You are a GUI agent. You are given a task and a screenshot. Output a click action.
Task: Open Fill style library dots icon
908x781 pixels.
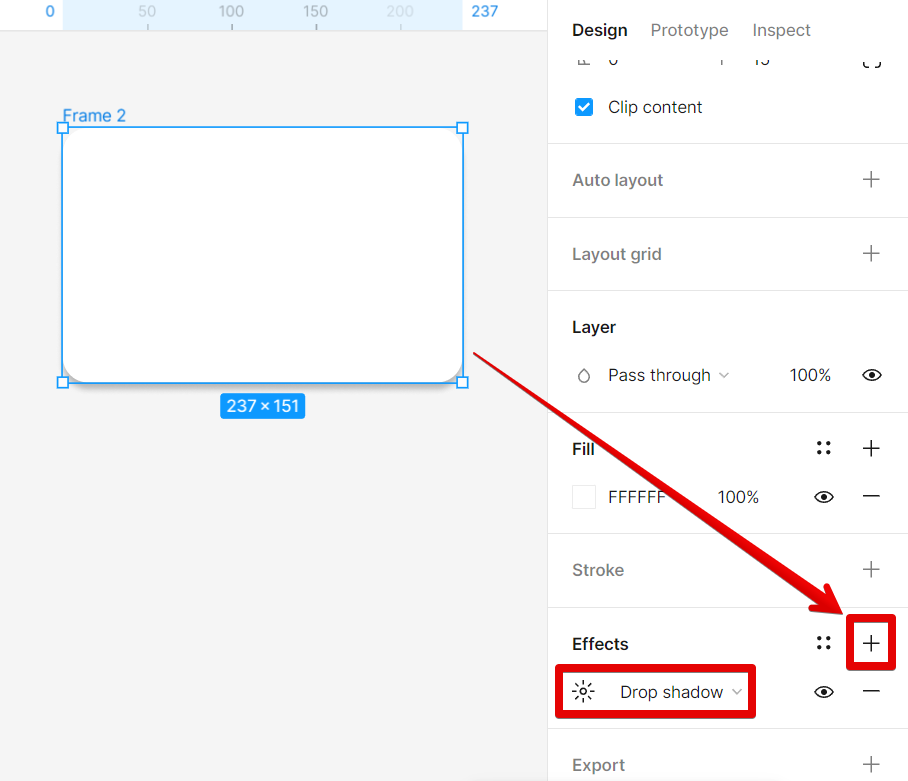[x=824, y=449]
